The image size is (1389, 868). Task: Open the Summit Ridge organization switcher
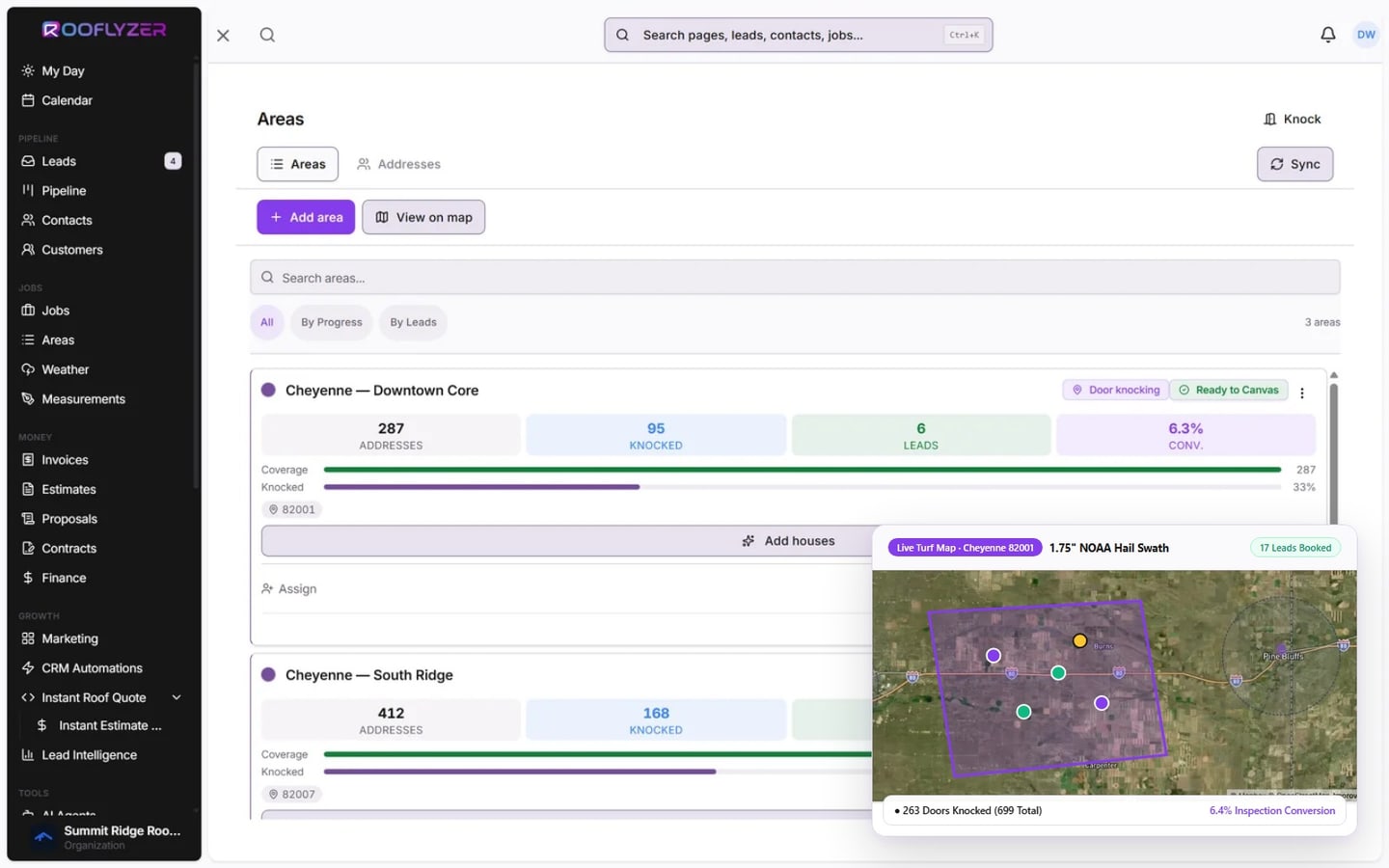point(104,837)
